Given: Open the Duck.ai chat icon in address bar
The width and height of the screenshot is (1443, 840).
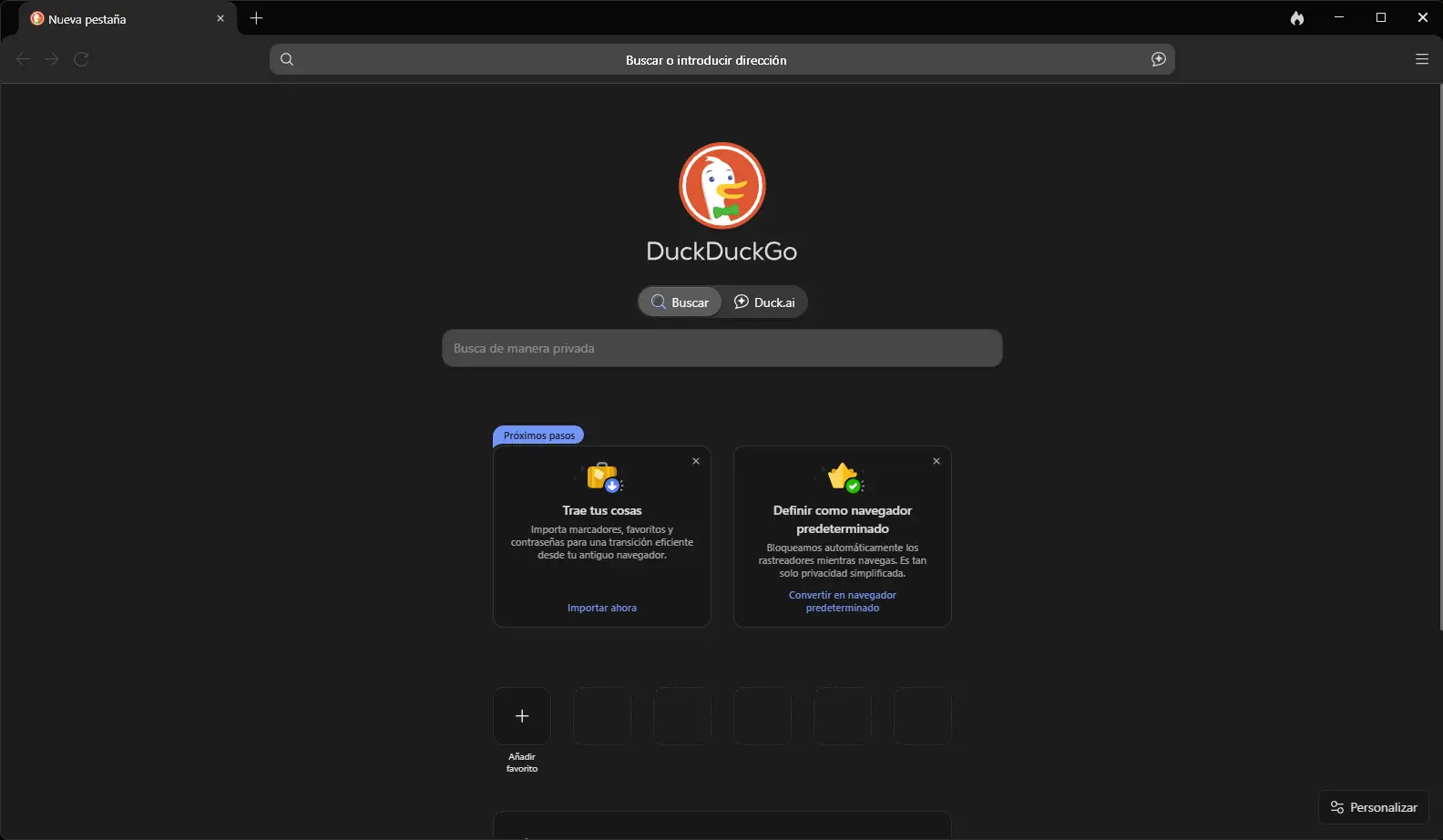Looking at the screenshot, I should click(x=1158, y=59).
